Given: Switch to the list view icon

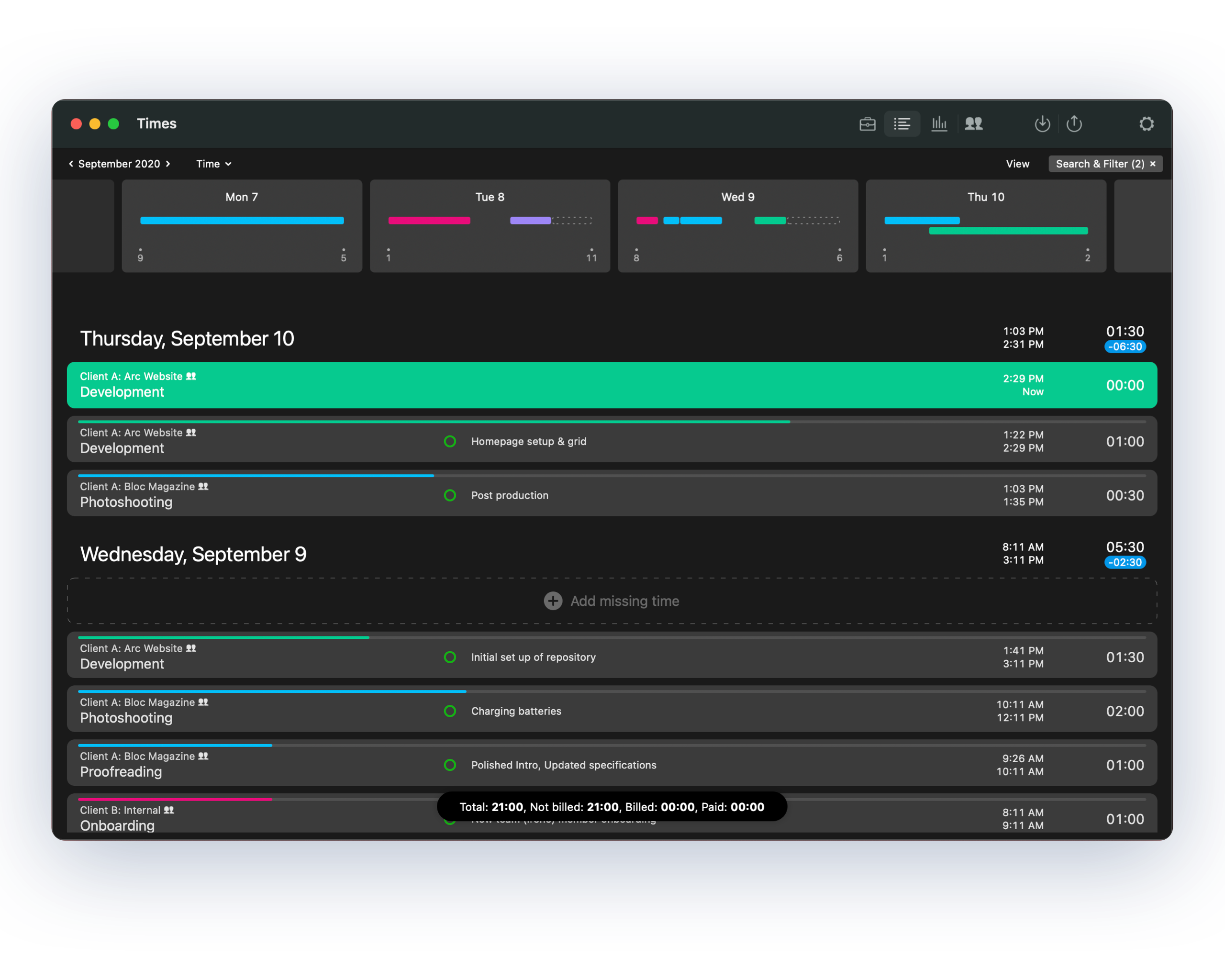Looking at the screenshot, I should 902,124.
